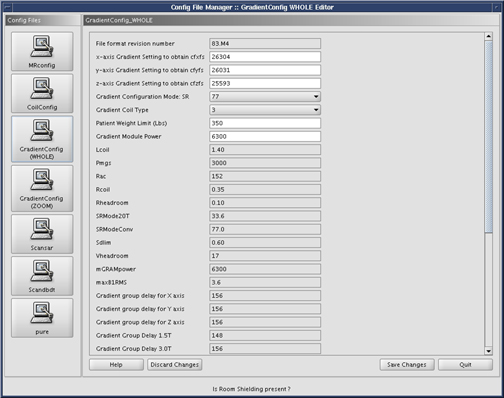504x398 pixels.
Task: Focus the x-axis Gradient Setting field
Action: point(265,57)
